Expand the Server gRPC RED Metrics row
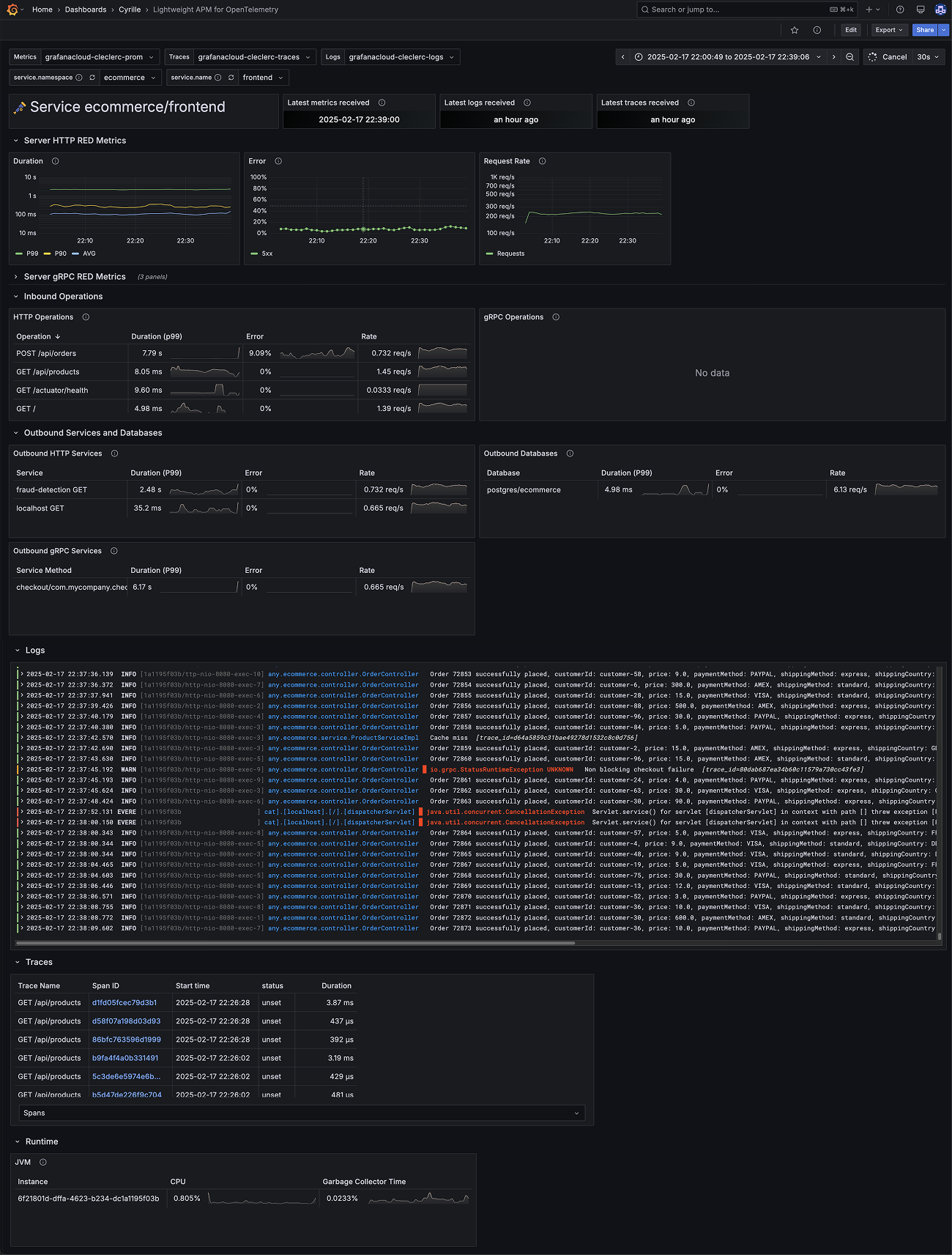The height and width of the screenshot is (1255, 952). tap(16, 277)
